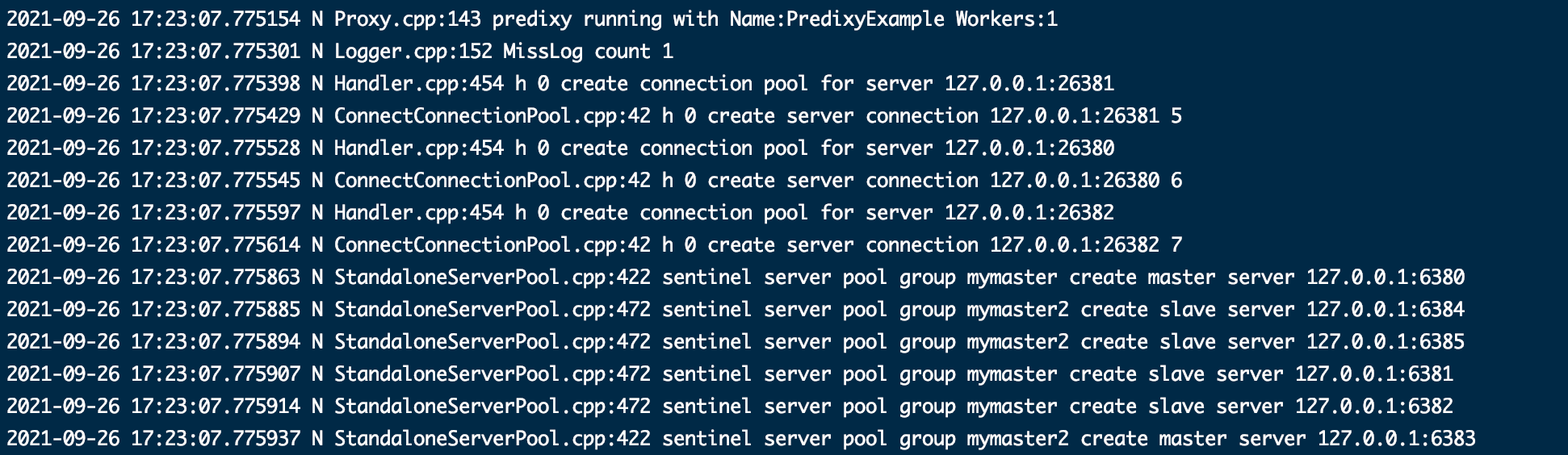Screen dimensions: 1568x455
Task: Click the timestamp '17:23:07.775937' in the last line
Action: coord(216,439)
